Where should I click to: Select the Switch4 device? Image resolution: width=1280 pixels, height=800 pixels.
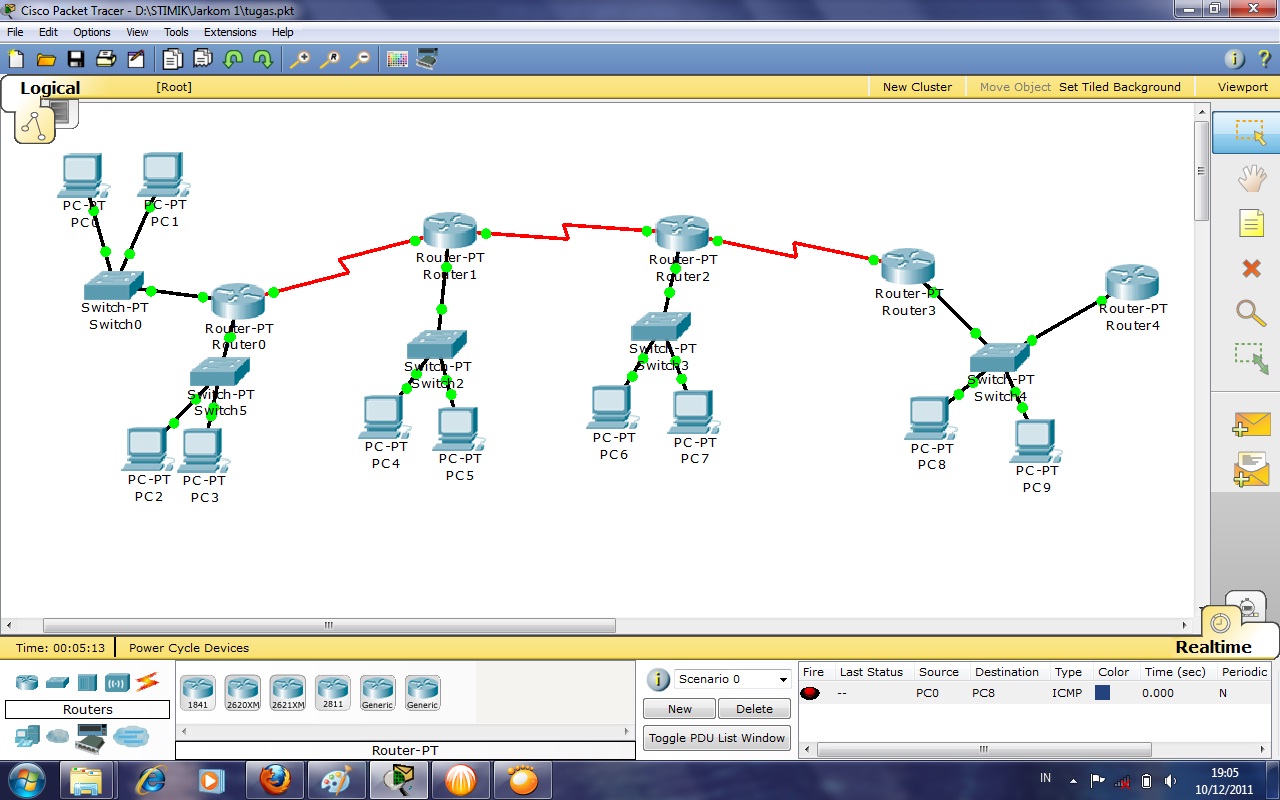click(1000, 357)
